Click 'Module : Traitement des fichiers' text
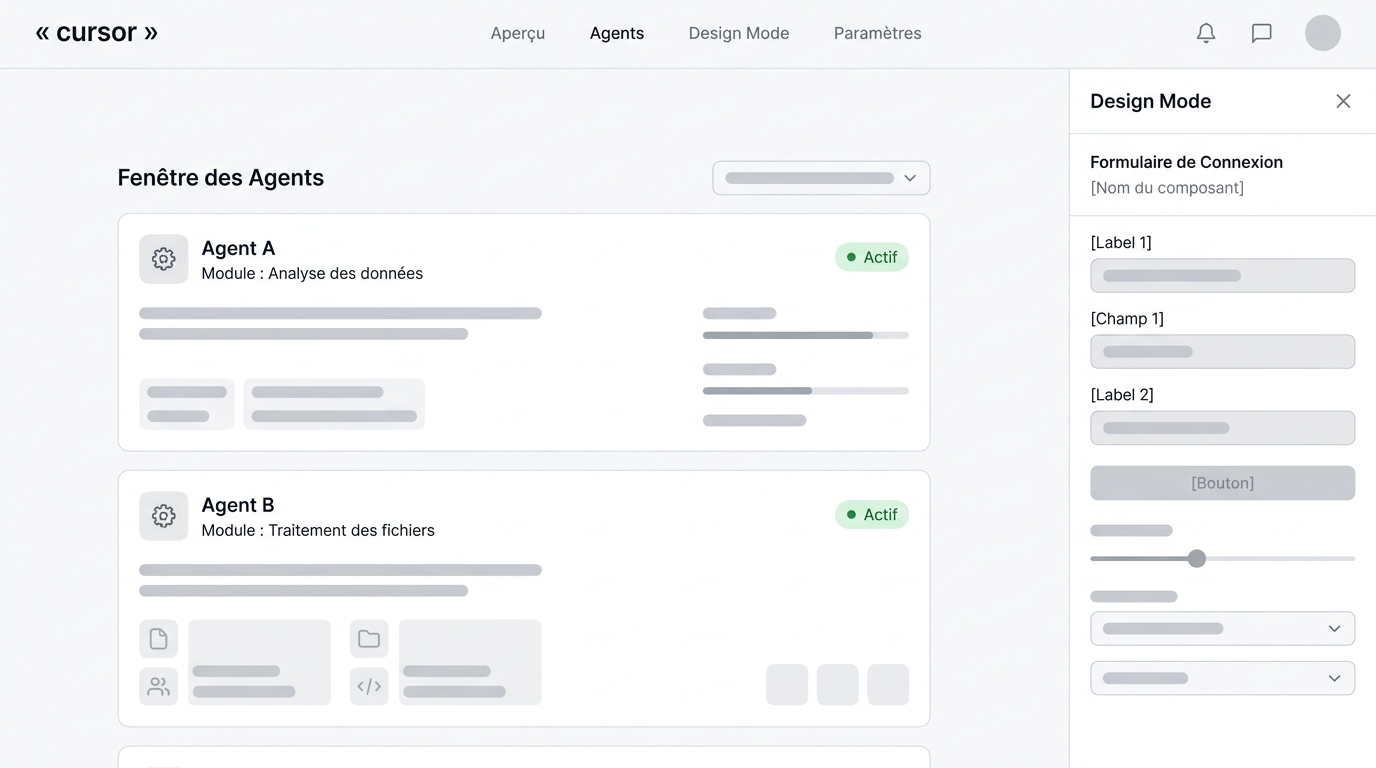1376x768 pixels. pyautogui.click(x=318, y=530)
